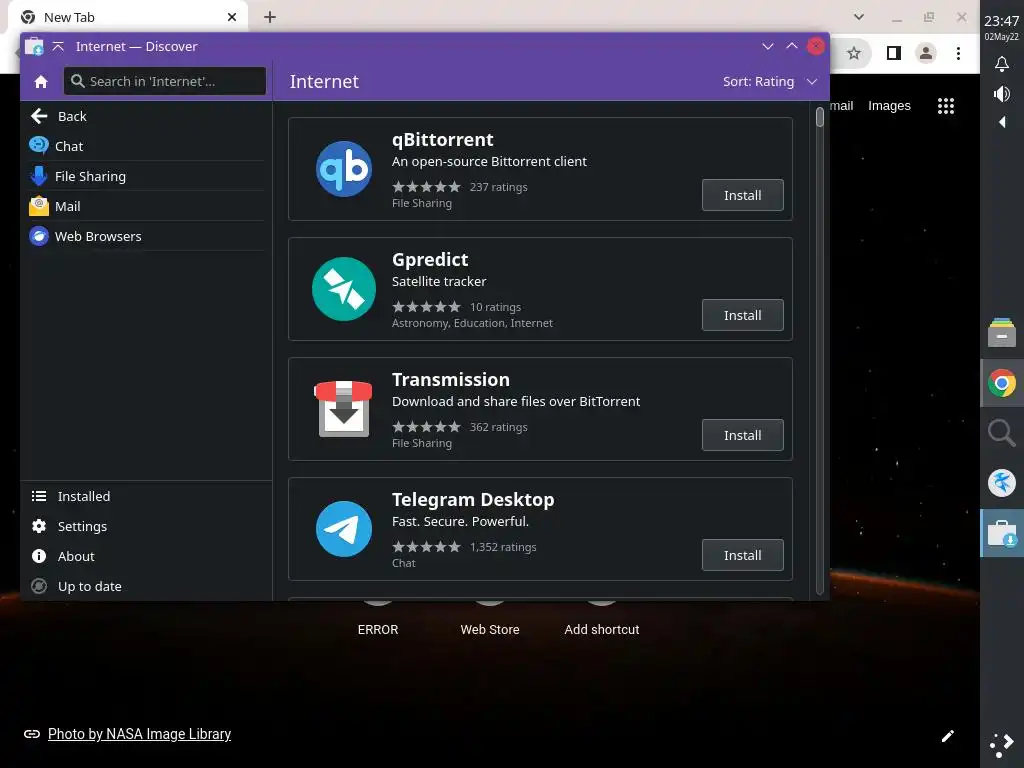Install Gpredict

tap(743, 315)
